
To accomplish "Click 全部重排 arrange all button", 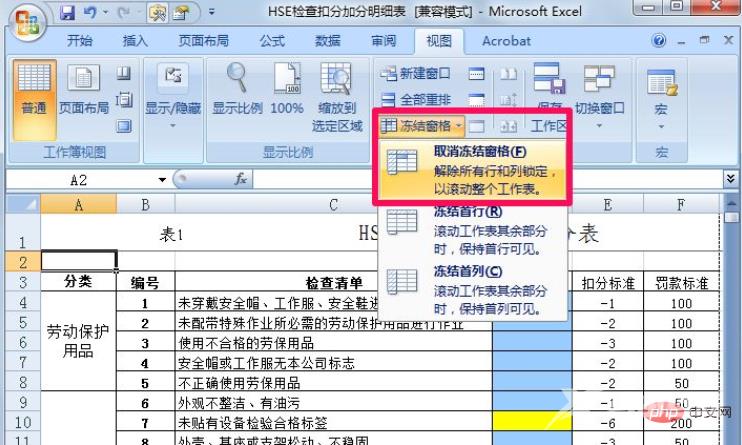I will (416, 100).
